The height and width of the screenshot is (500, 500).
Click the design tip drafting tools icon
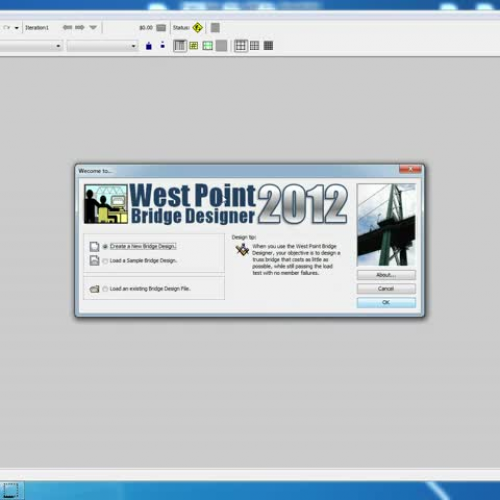pyautogui.click(x=242, y=249)
